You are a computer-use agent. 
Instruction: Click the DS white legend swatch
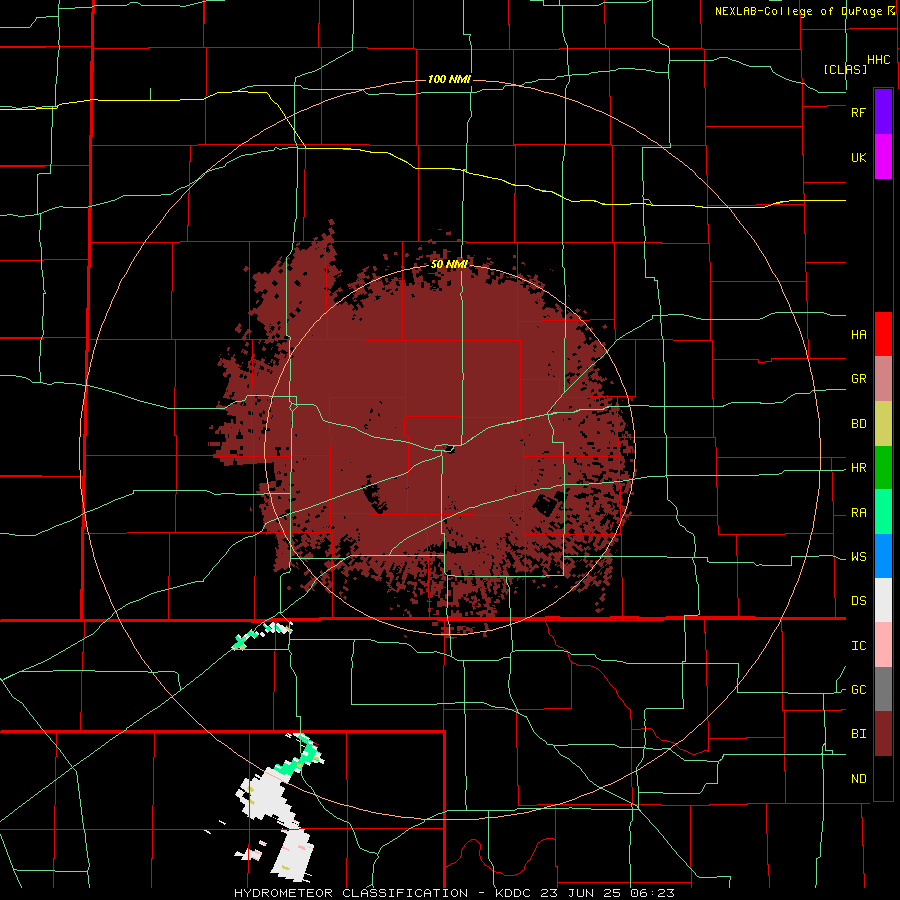pos(883,600)
